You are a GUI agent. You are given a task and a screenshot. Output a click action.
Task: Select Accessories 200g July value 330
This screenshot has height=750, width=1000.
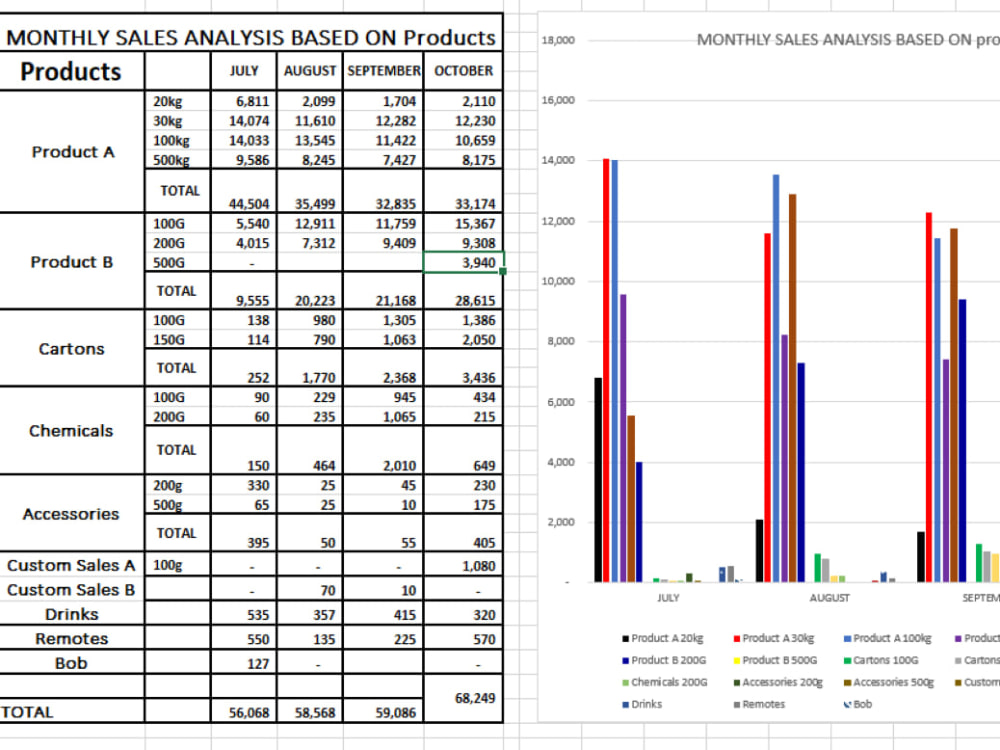point(244,485)
